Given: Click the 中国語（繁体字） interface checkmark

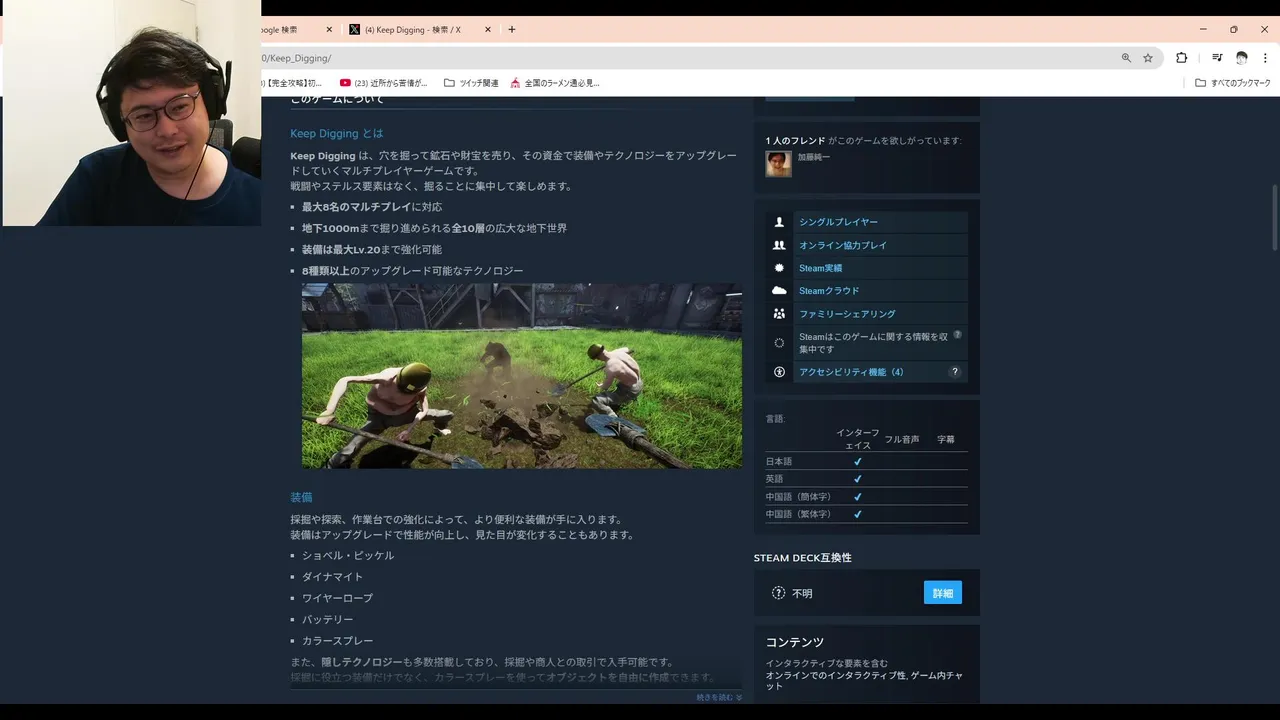Looking at the screenshot, I should tap(858, 514).
